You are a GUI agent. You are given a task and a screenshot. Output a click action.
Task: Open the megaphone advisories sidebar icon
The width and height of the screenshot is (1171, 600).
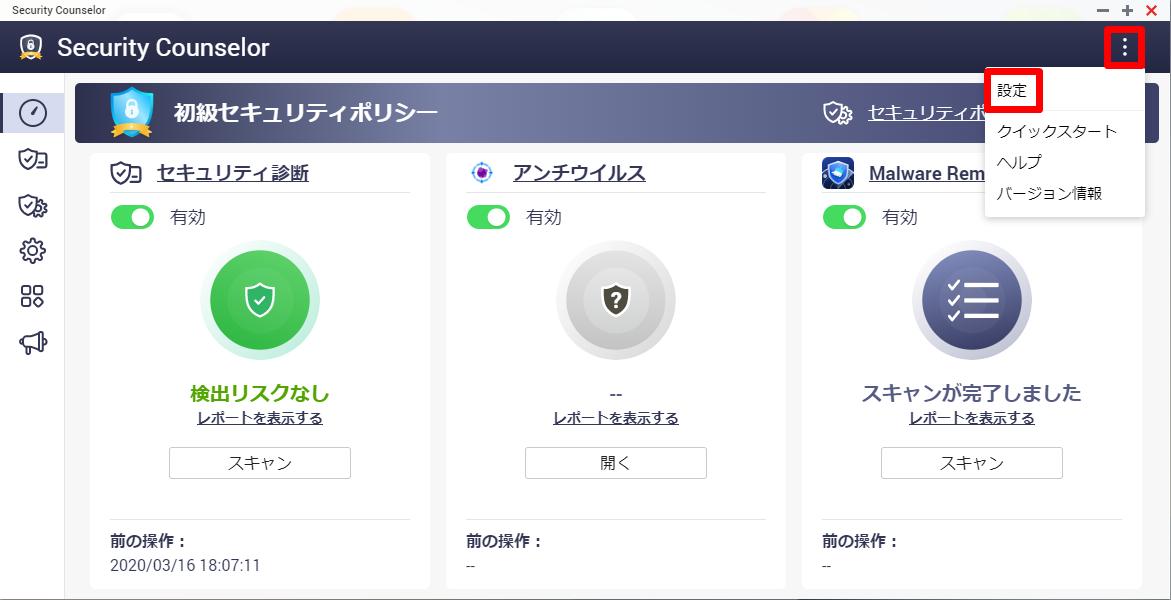(x=33, y=343)
